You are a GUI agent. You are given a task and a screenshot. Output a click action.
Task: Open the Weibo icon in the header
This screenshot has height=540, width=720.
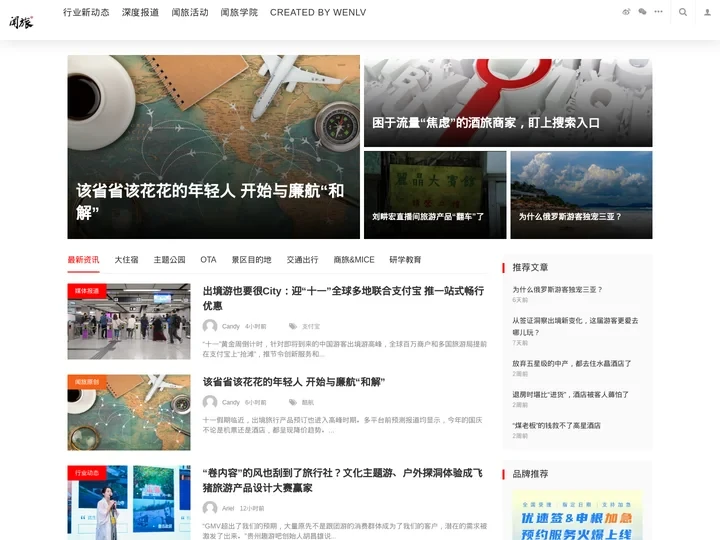pyautogui.click(x=626, y=12)
